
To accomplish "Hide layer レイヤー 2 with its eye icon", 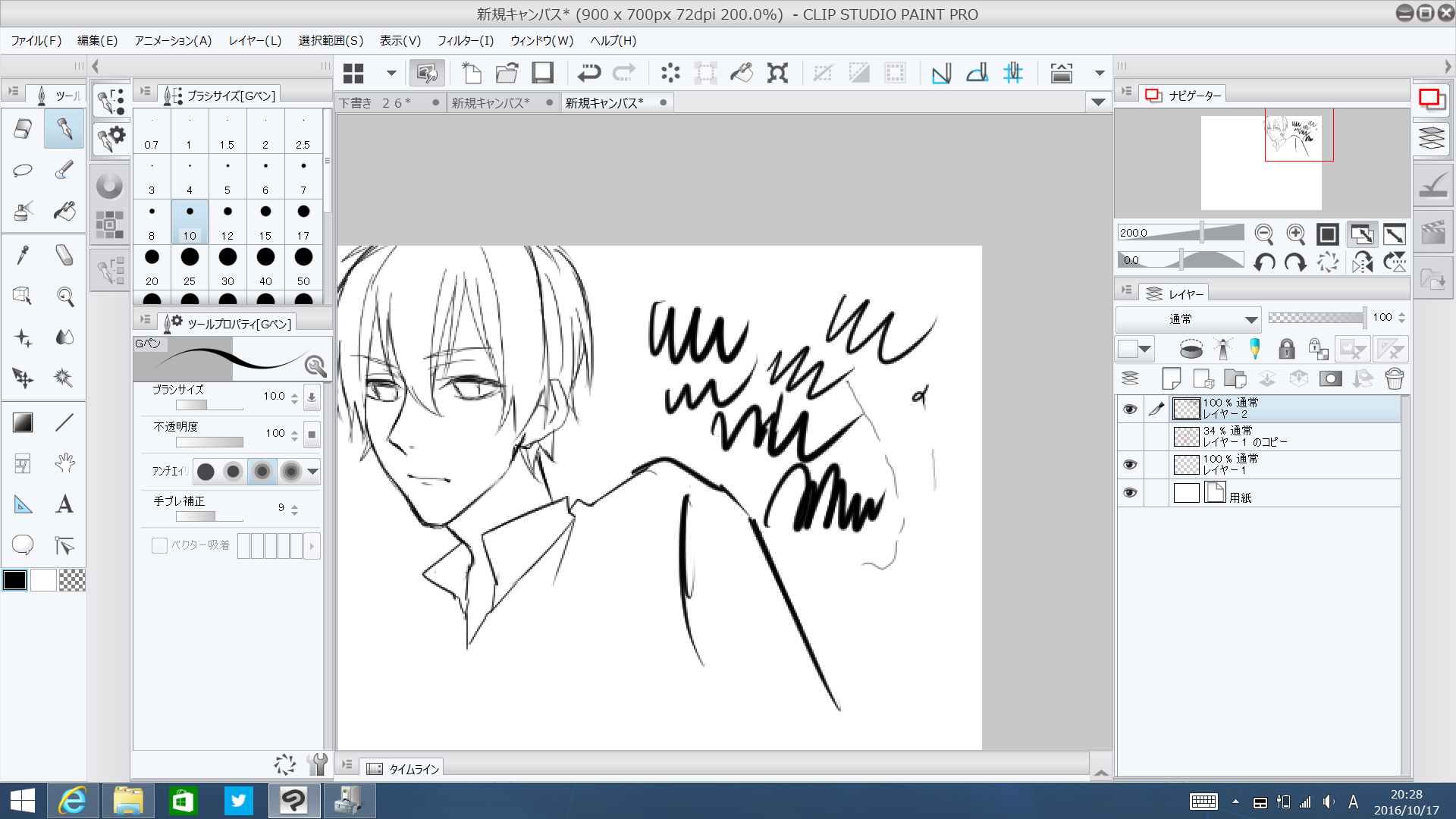I will pyautogui.click(x=1130, y=409).
